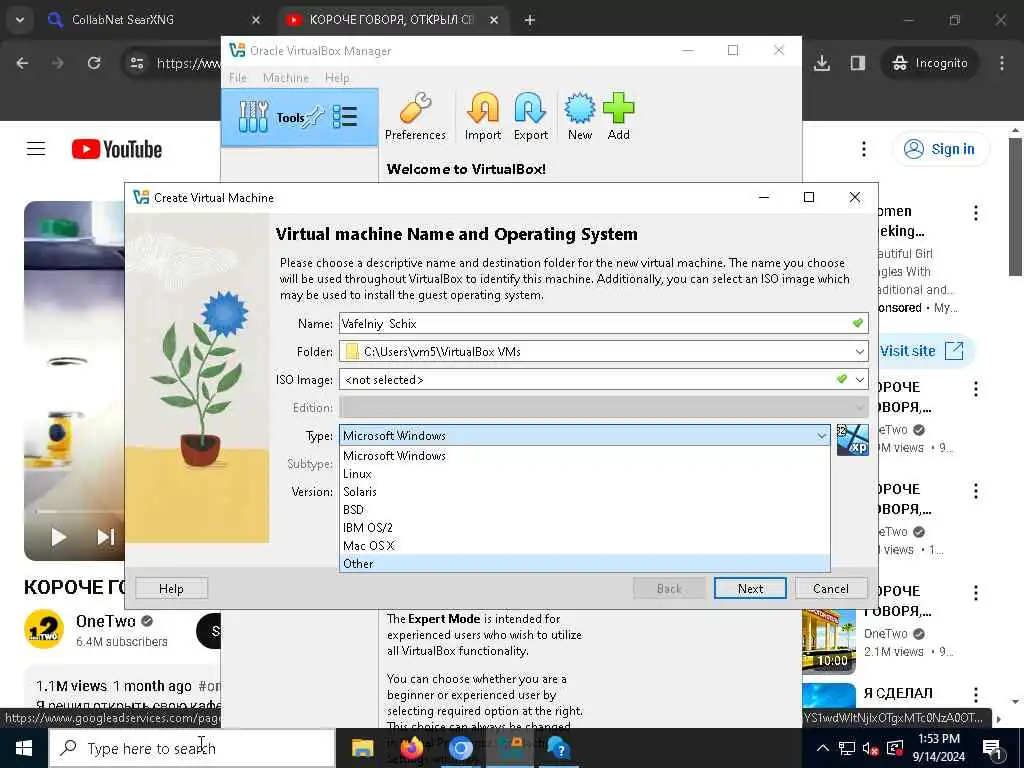Open a new browser tab
Screen dimensions: 1024x768
[x=530, y=20]
